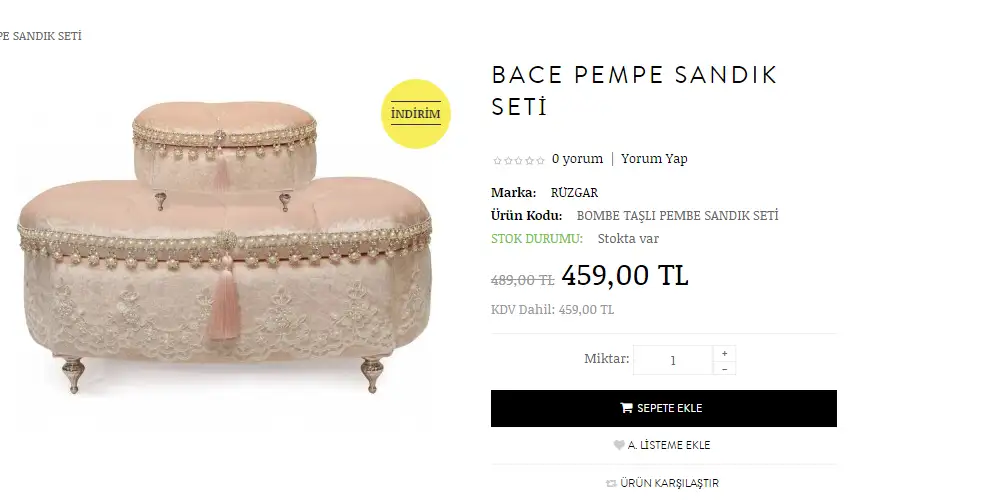Image resolution: width=993 pixels, height=502 pixels.
Task: Click the star rating icons
Action: (x=518, y=160)
